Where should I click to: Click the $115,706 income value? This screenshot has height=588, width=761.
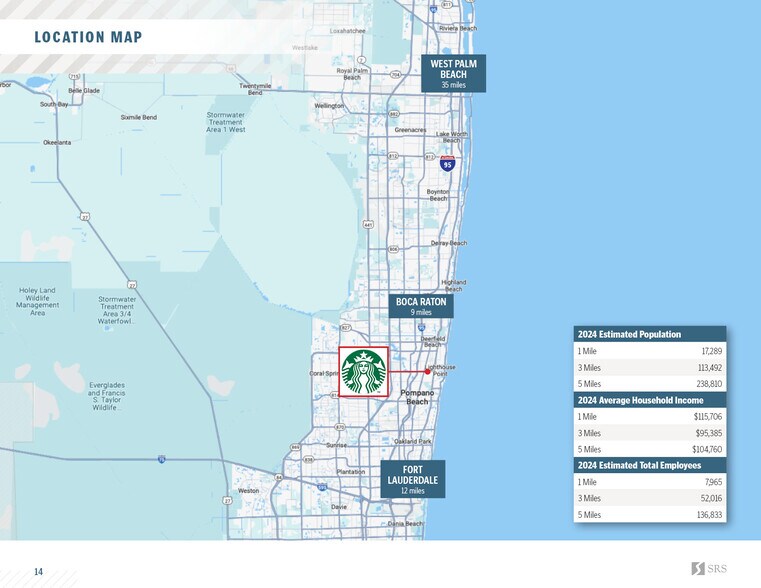tap(708, 416)
